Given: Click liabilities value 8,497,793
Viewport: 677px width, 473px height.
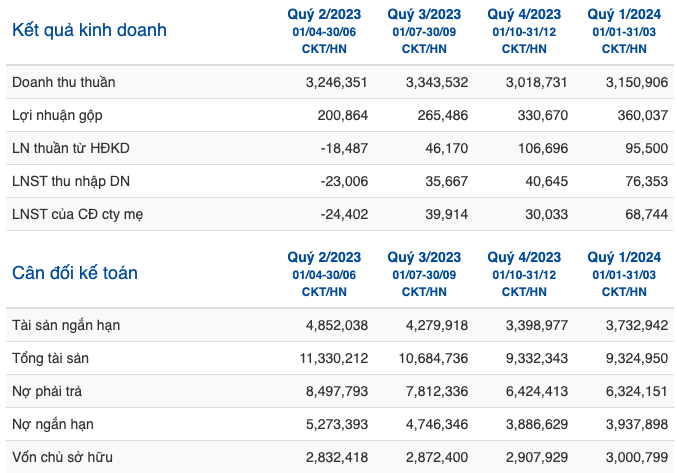Looking at the screenshot, I should 337,391.
